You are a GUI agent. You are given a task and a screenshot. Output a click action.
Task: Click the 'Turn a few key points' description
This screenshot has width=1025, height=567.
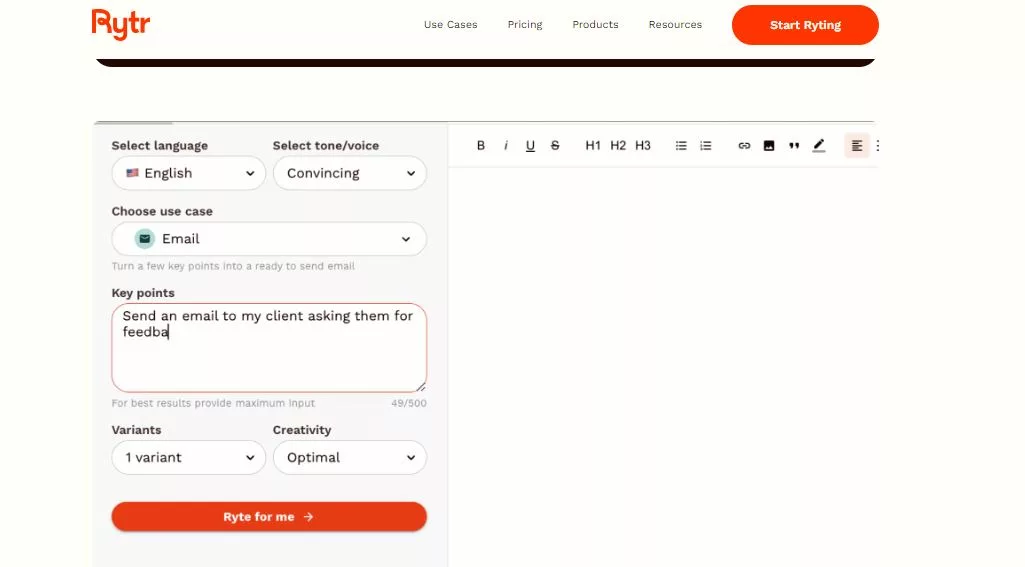point(233,266)
